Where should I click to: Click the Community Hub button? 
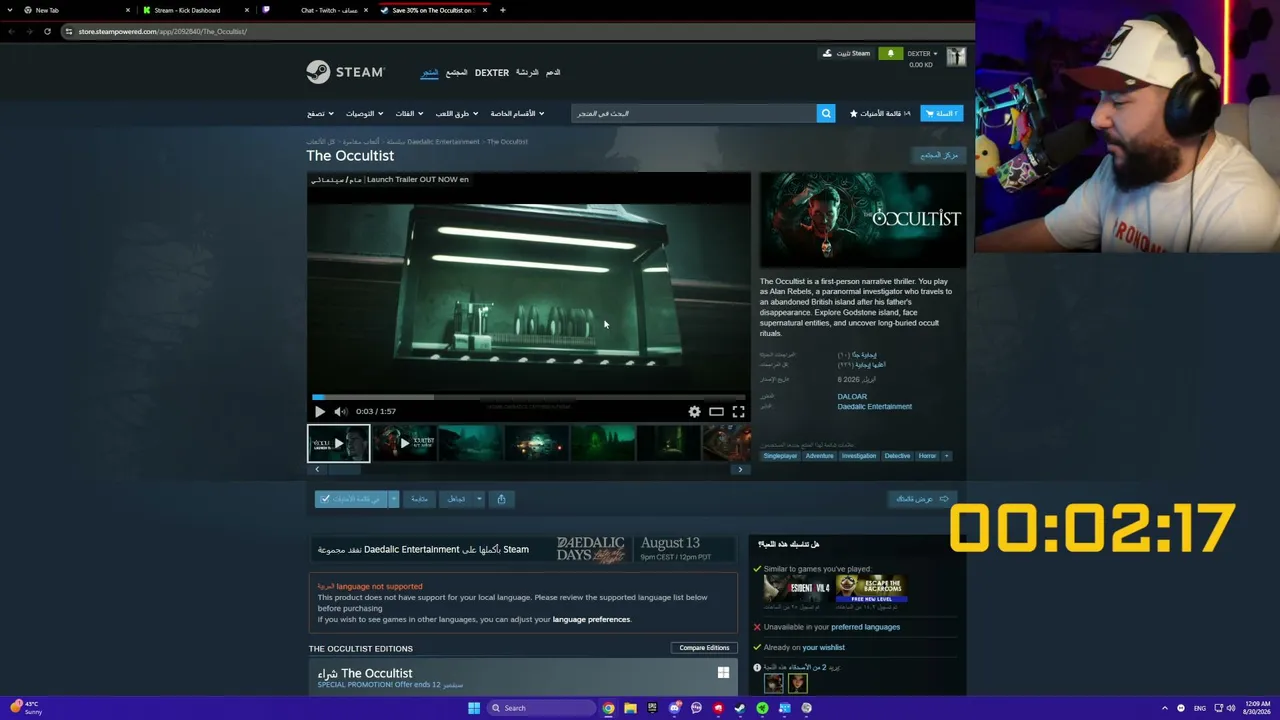click(x=939, y=155)
